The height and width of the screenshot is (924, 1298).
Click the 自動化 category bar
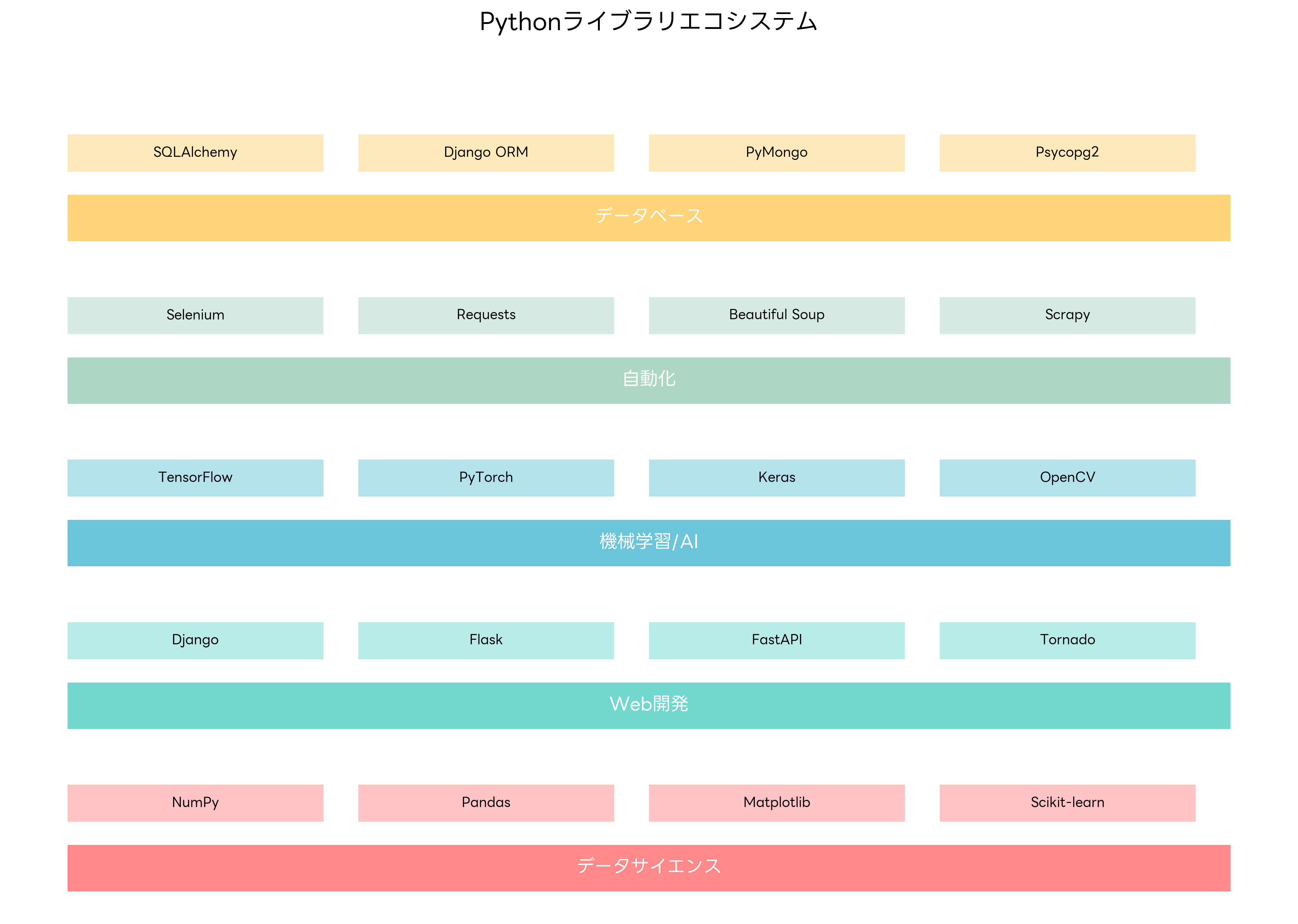[649, 380]
